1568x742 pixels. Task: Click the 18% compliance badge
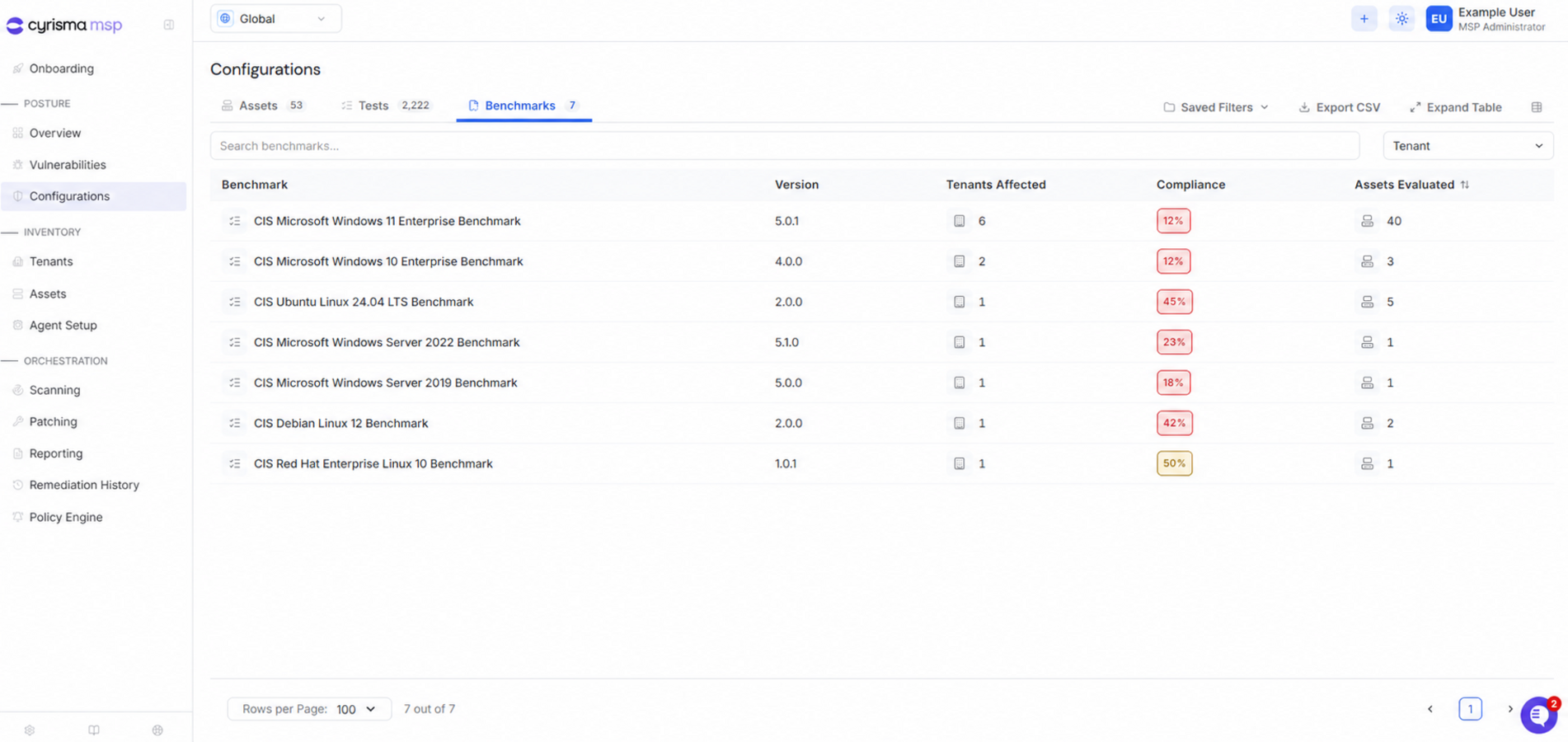click(1173, 383)
